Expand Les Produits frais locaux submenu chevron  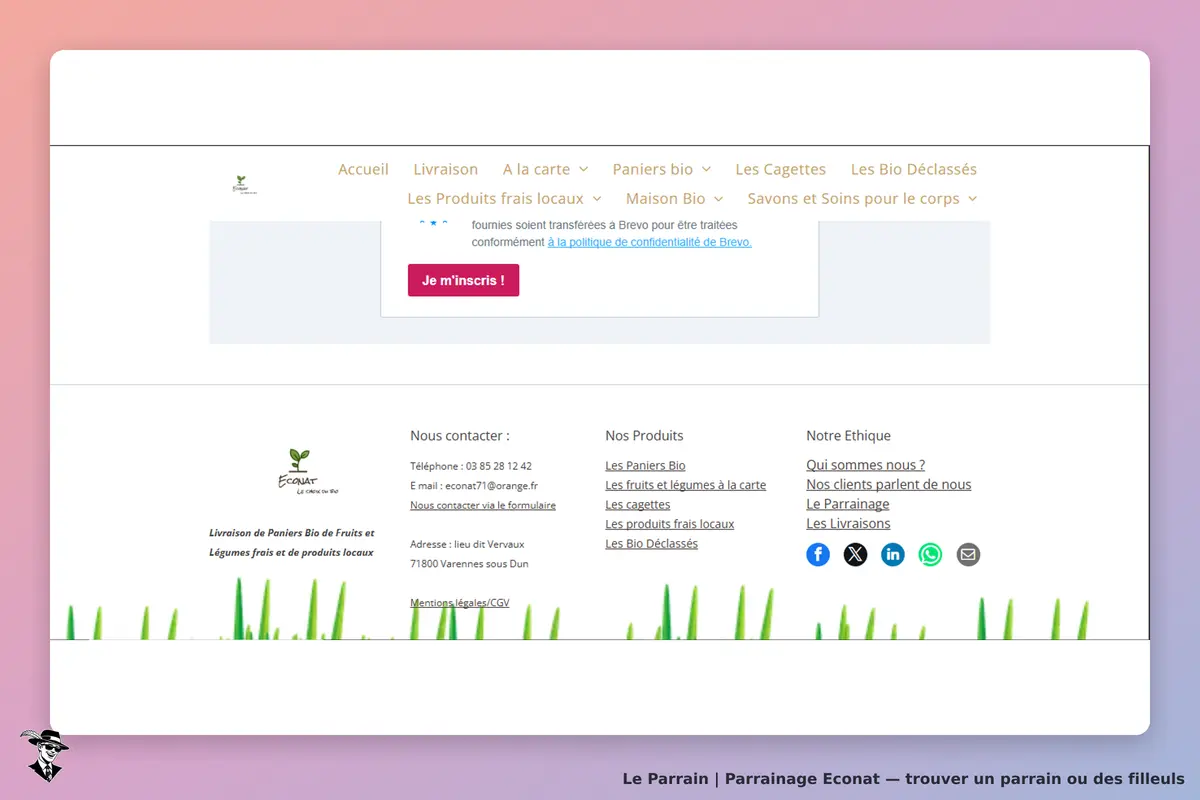pyautogui.click(x=597, y=199)
